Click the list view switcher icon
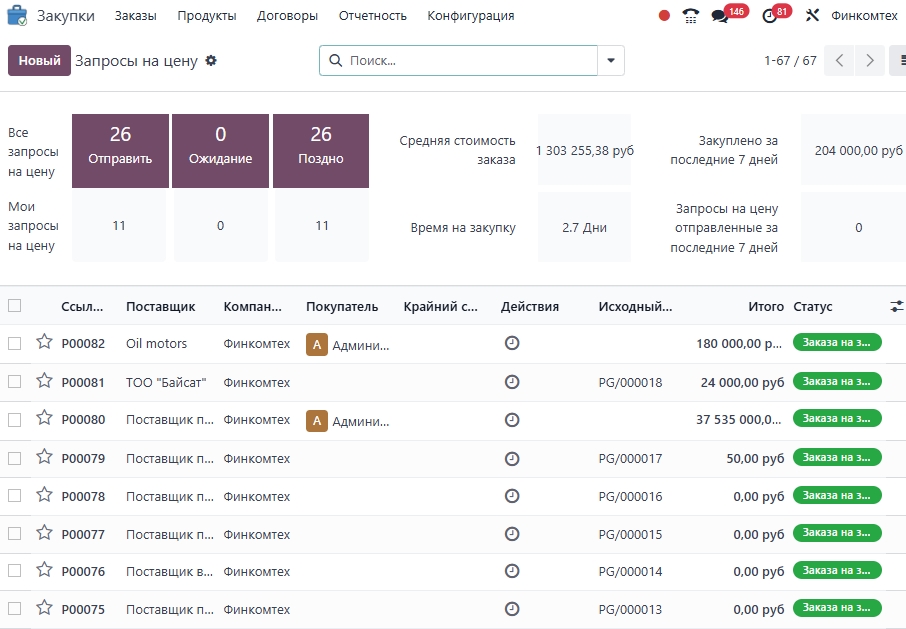 pyautogui.click(x=900, y=60)
